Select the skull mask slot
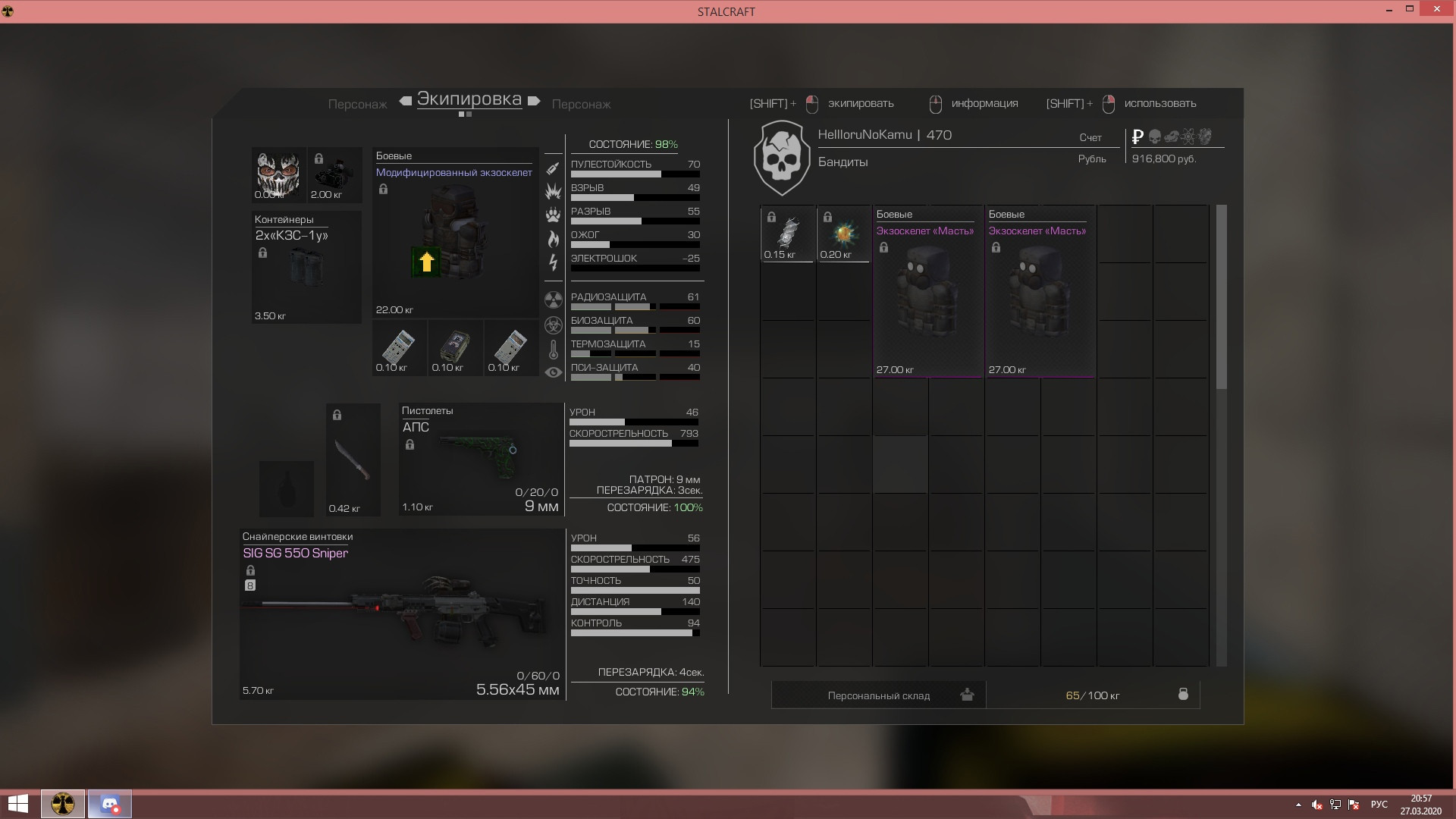Screen dimensions: 1456x819 (278, 175)
